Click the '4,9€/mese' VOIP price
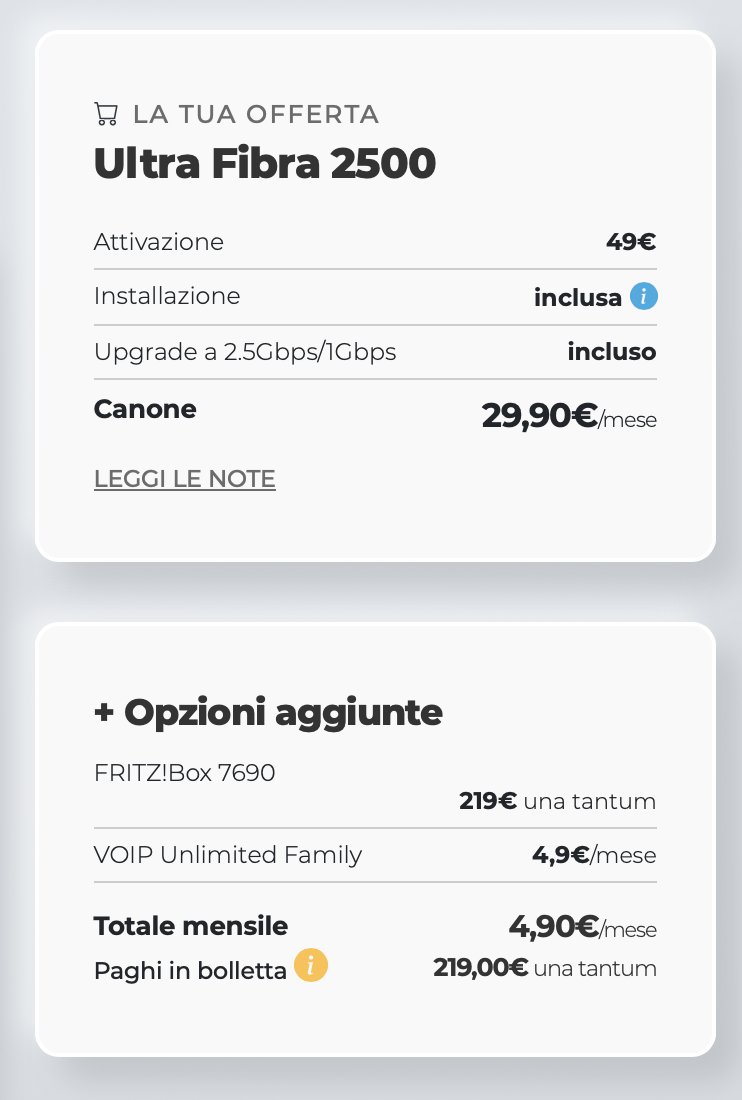 coord(594,855)
